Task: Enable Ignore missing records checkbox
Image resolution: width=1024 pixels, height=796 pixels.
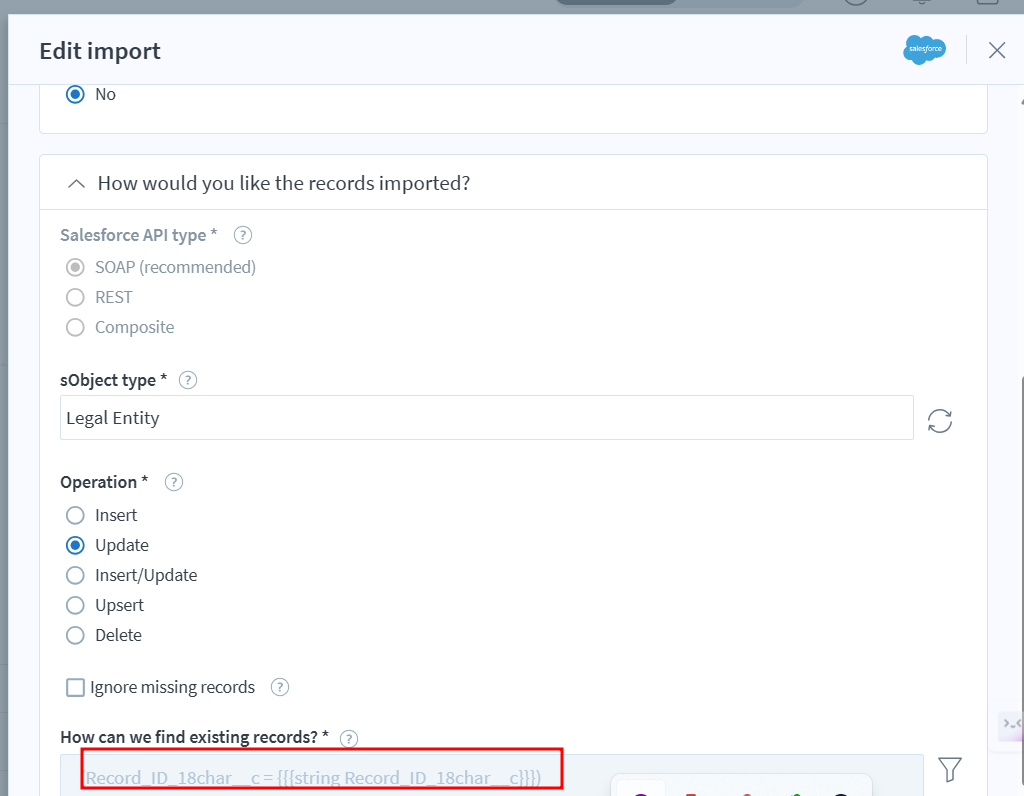Action: [75, 688]
